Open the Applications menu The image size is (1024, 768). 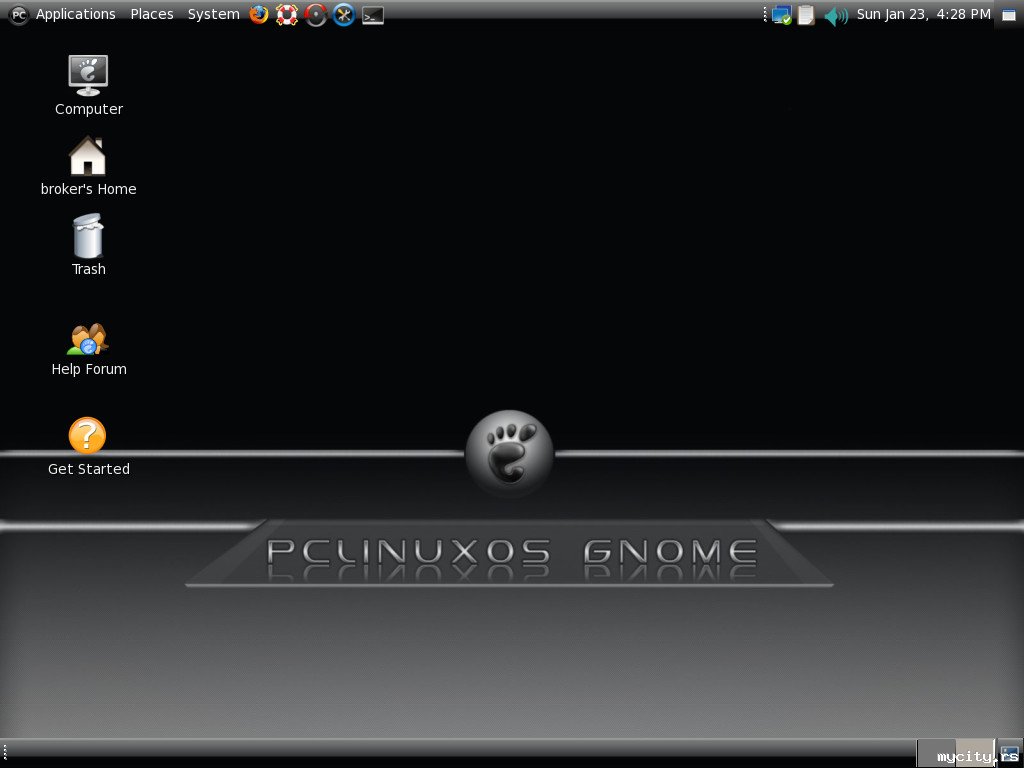point(75,14)
